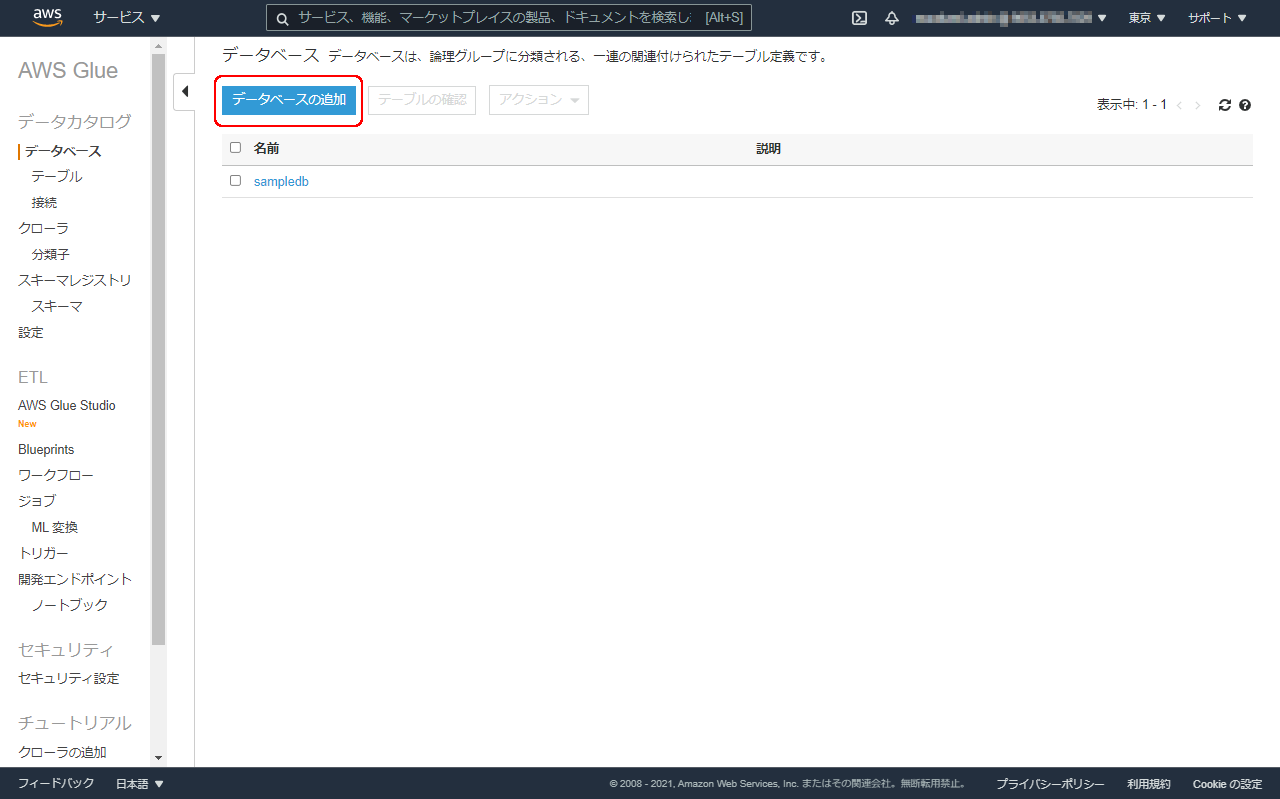Open トリガー in the sidebar
The image size is (1280, 799).
pos(43,554)
